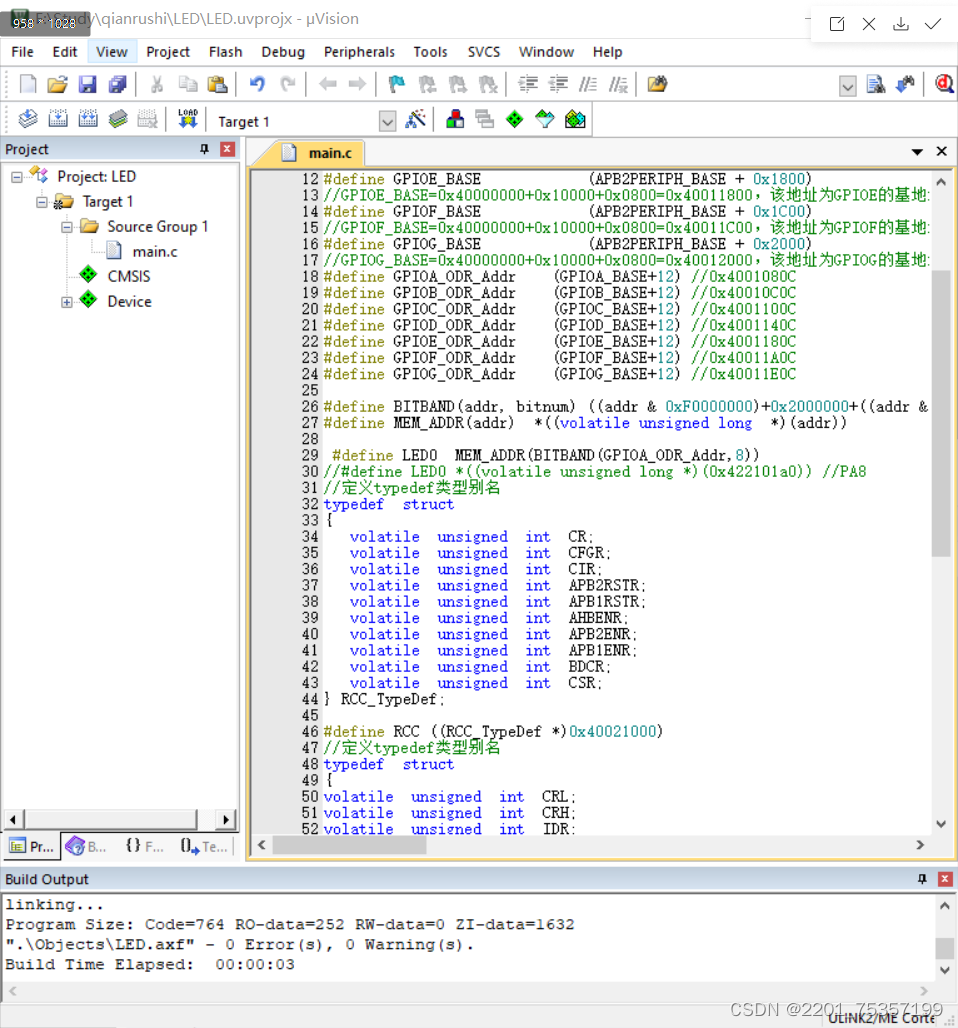Toggle the Build Output panel pin
This screenshot has height=1028, width=958.
[922, 879]
